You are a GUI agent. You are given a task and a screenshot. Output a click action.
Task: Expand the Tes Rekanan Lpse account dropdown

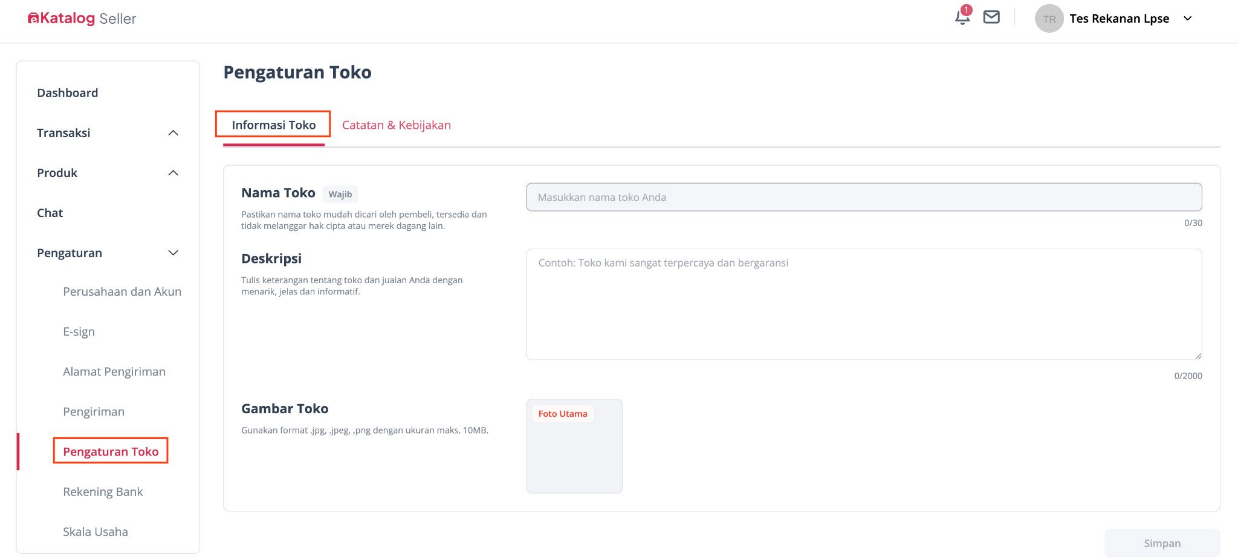pyautogui.click(x=1188, y=18)
